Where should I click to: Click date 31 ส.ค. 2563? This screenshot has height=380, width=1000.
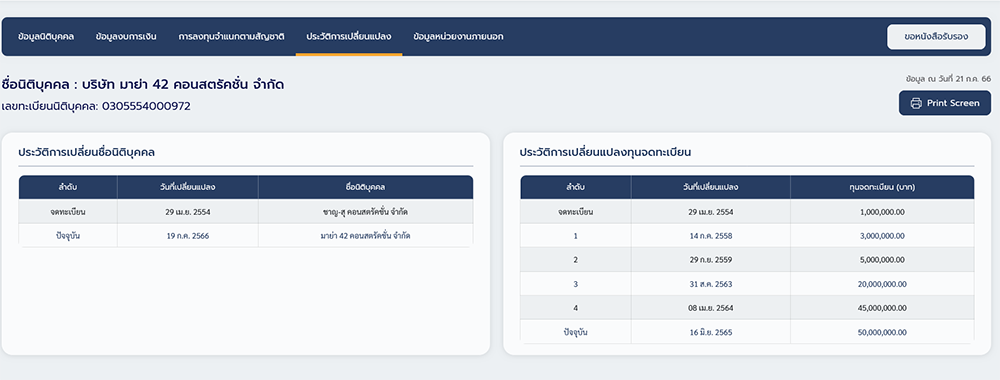click(710, 284)
